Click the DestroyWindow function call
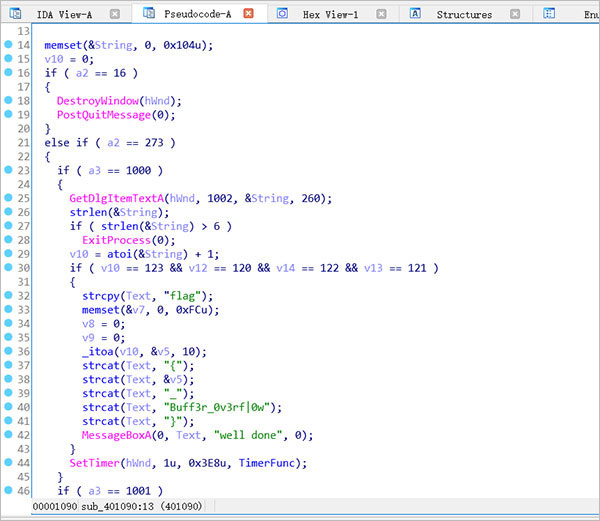The height and width of the screenshot is (521, 600). pos(96,101)
